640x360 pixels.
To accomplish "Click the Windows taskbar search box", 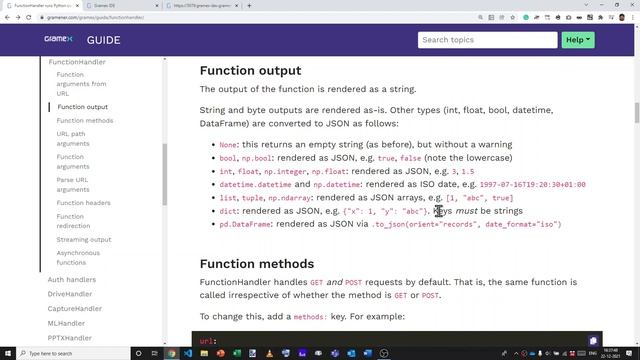I will [73, 353].
